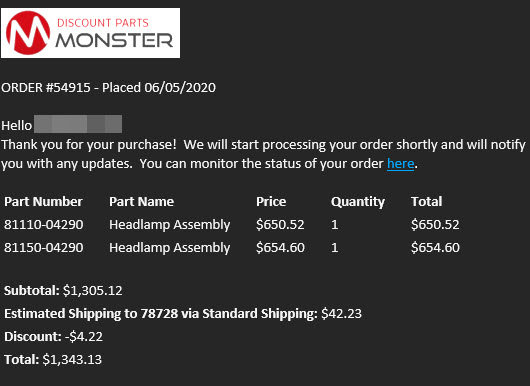The image size is (530, 386).
Task: Click part number 81150-04290
Action: pyautogui.click(x=44, y=247)
